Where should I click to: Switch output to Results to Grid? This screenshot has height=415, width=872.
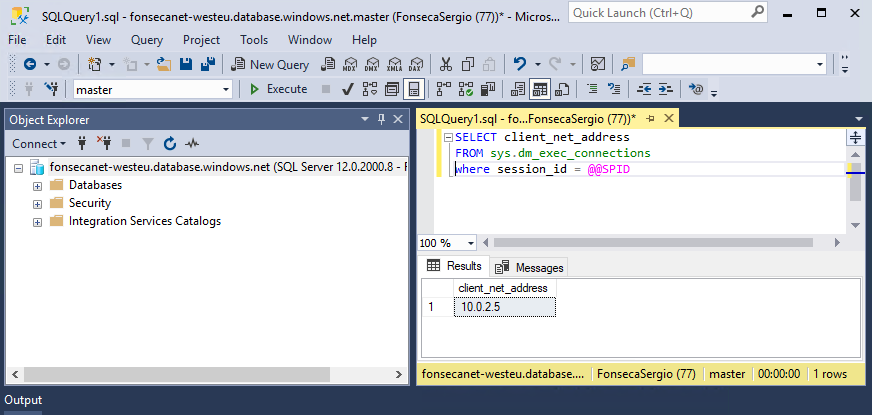[540, 89]
